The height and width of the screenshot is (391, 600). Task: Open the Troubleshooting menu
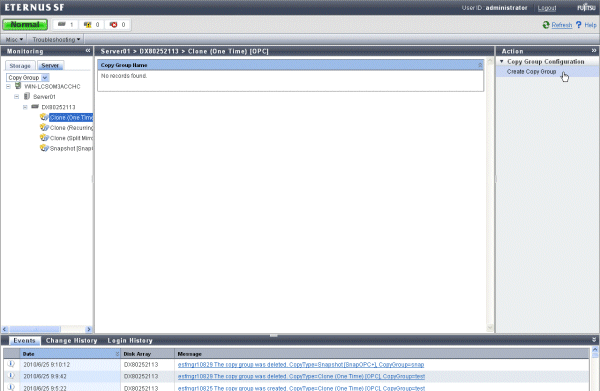tap(56, 39)
